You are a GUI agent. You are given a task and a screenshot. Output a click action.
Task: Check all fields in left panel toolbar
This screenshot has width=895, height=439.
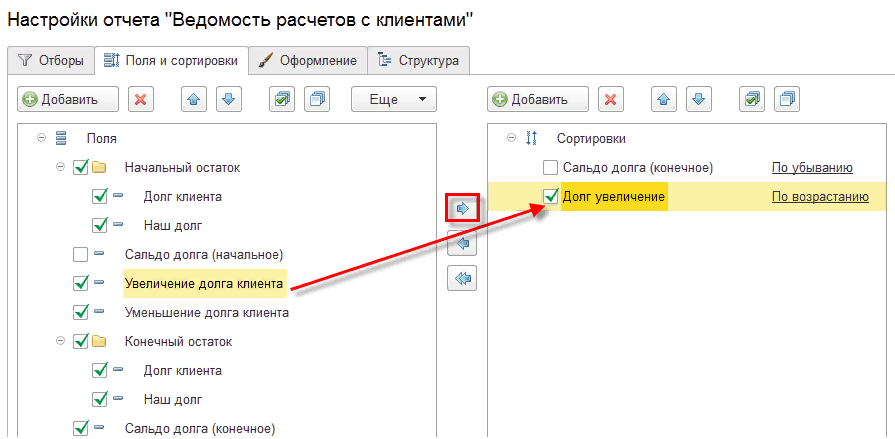click(282, 99)
